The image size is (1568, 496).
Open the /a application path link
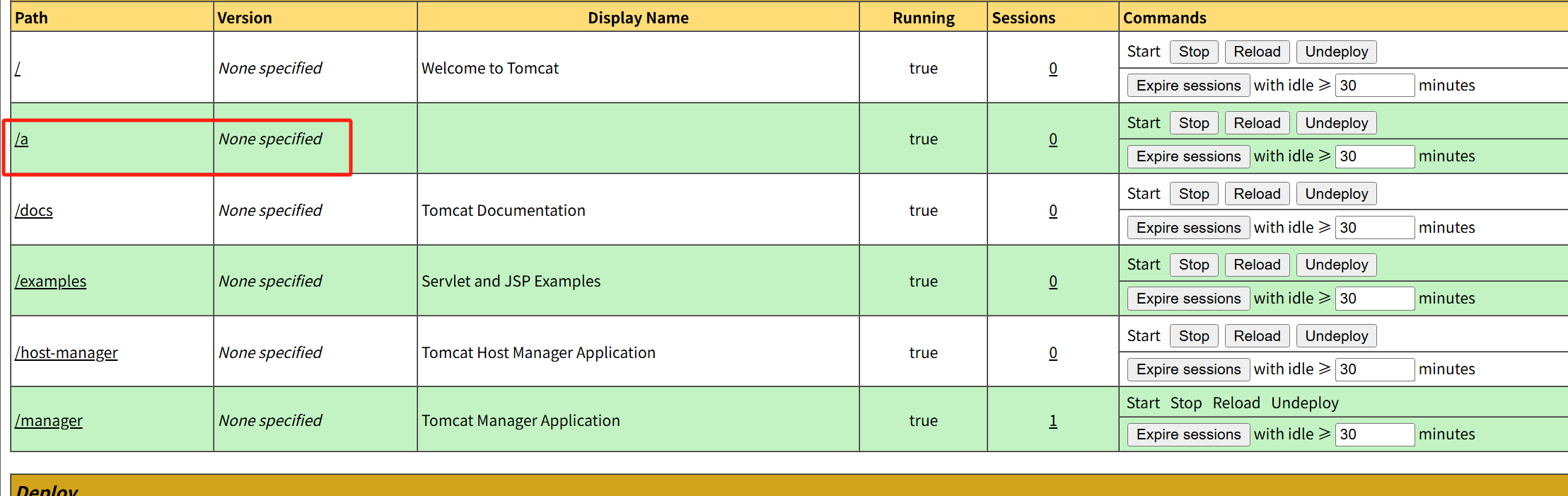(22, 139)
